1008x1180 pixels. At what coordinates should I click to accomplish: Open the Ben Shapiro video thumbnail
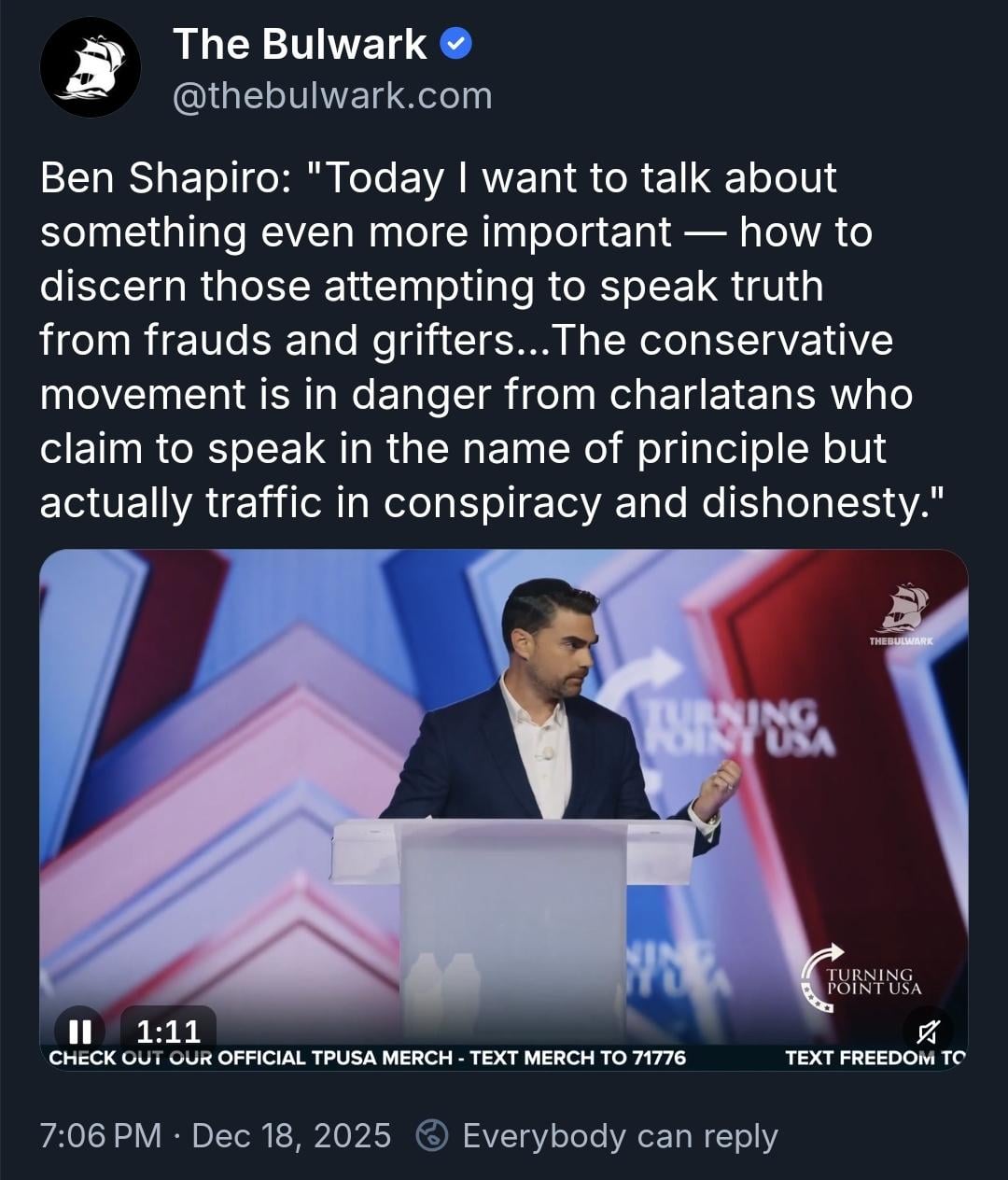(504, 808)
